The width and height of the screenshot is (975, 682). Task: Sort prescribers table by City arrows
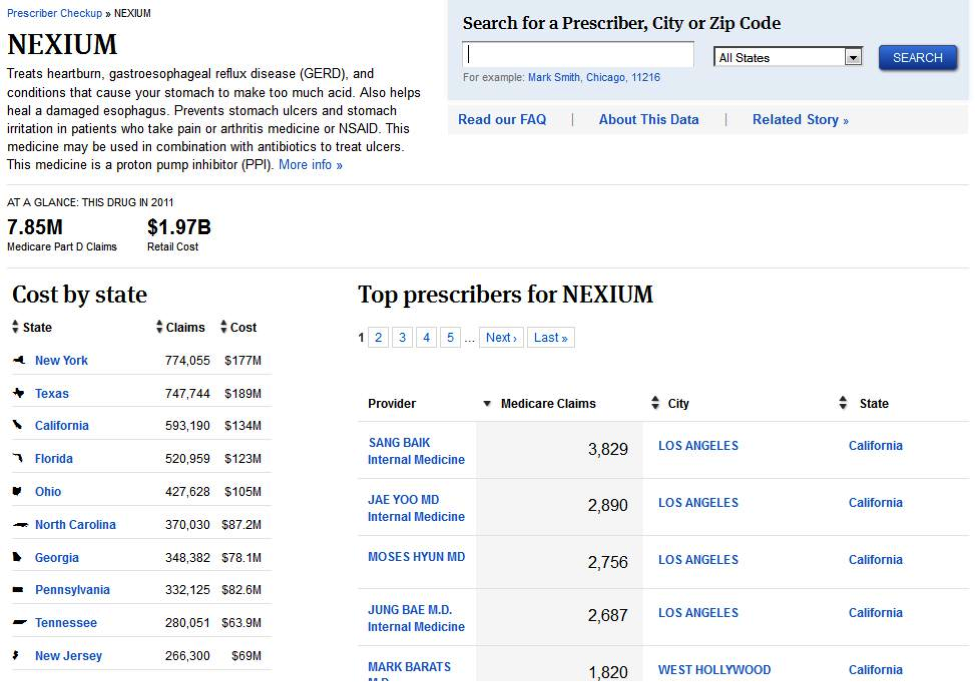point(655,403)
